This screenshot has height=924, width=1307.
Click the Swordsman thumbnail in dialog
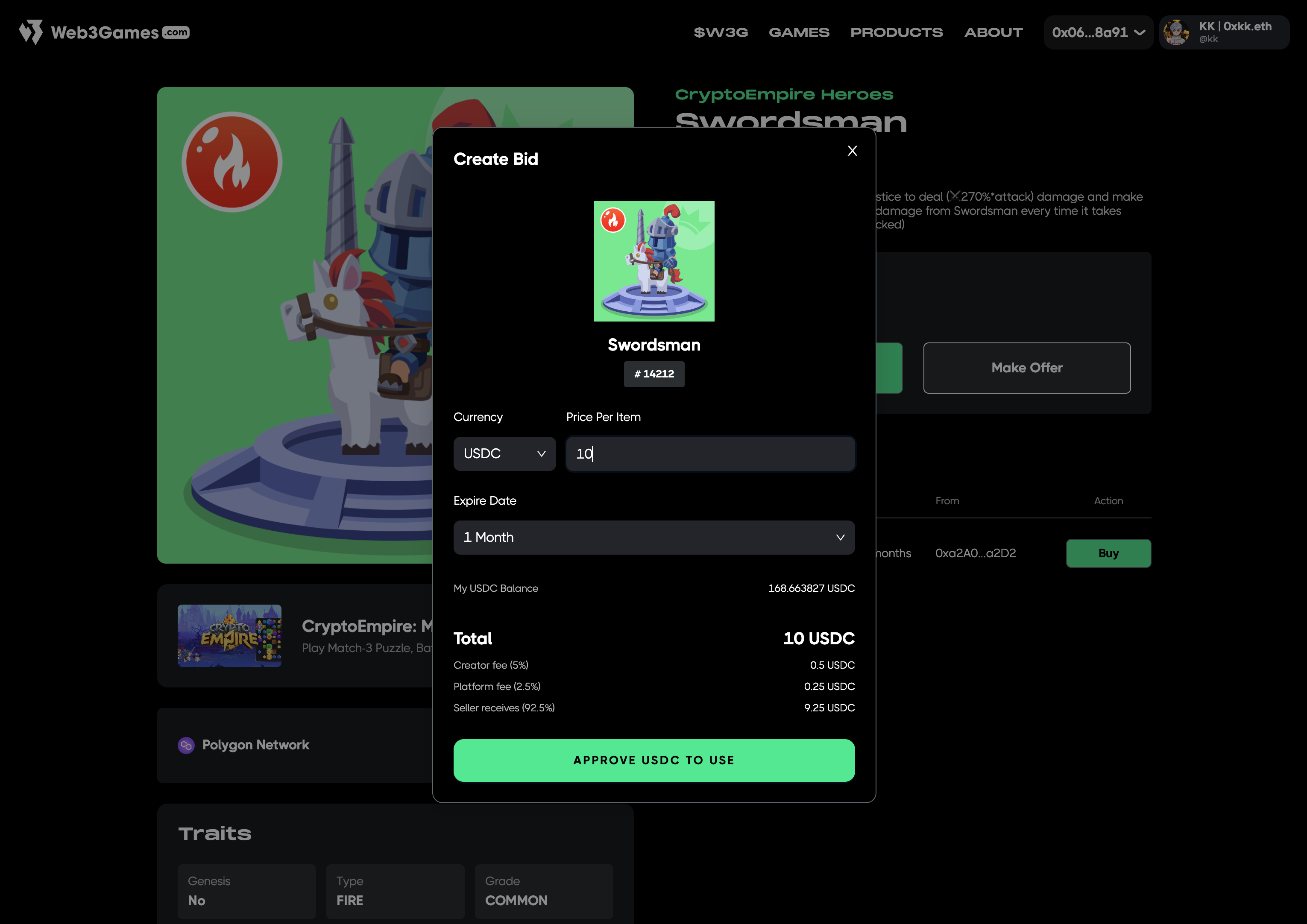coord(654,261)
